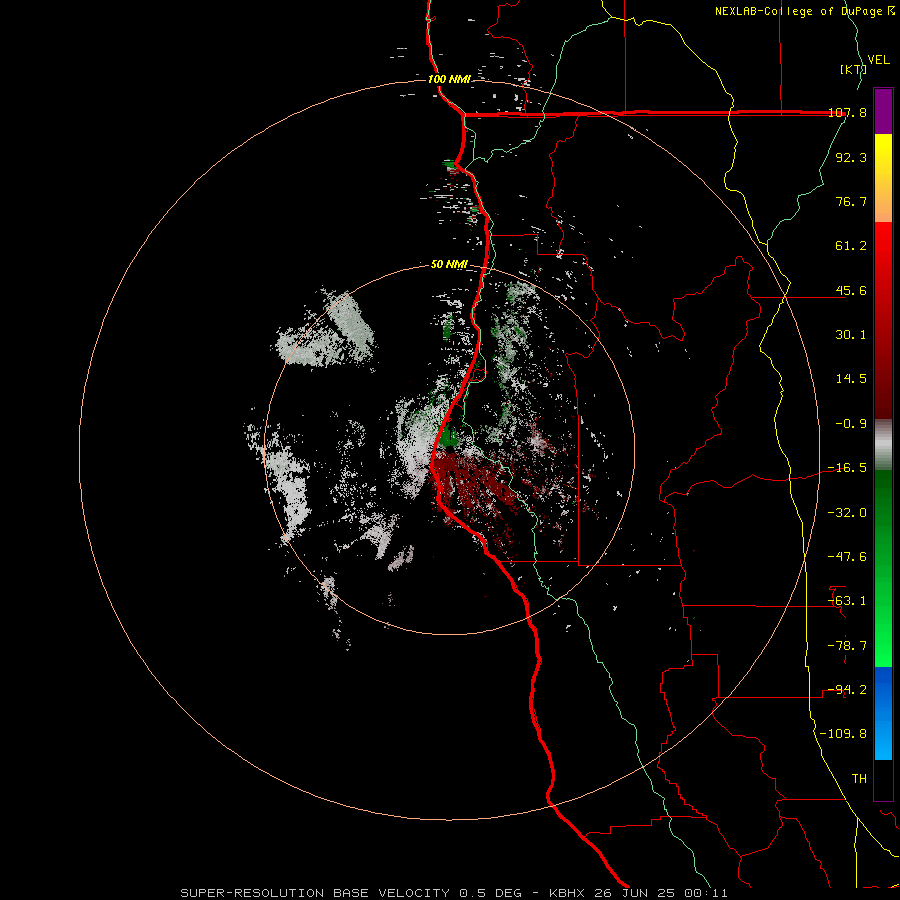900x900 pixels.
Task: Click the 100 NMI range ring label
Action: pos(449,79)
